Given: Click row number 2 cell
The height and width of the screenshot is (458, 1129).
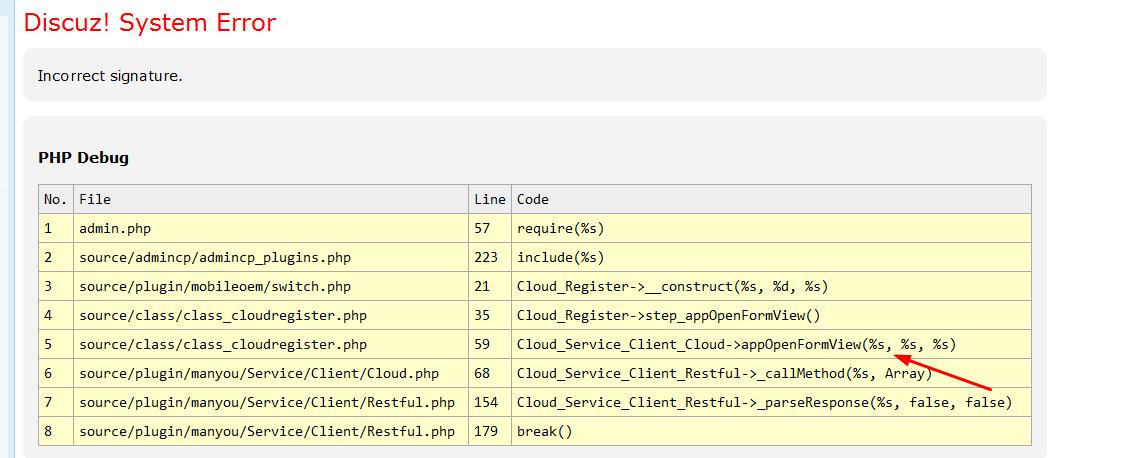Looking at the screenshot, I should [x=56, y=257].
